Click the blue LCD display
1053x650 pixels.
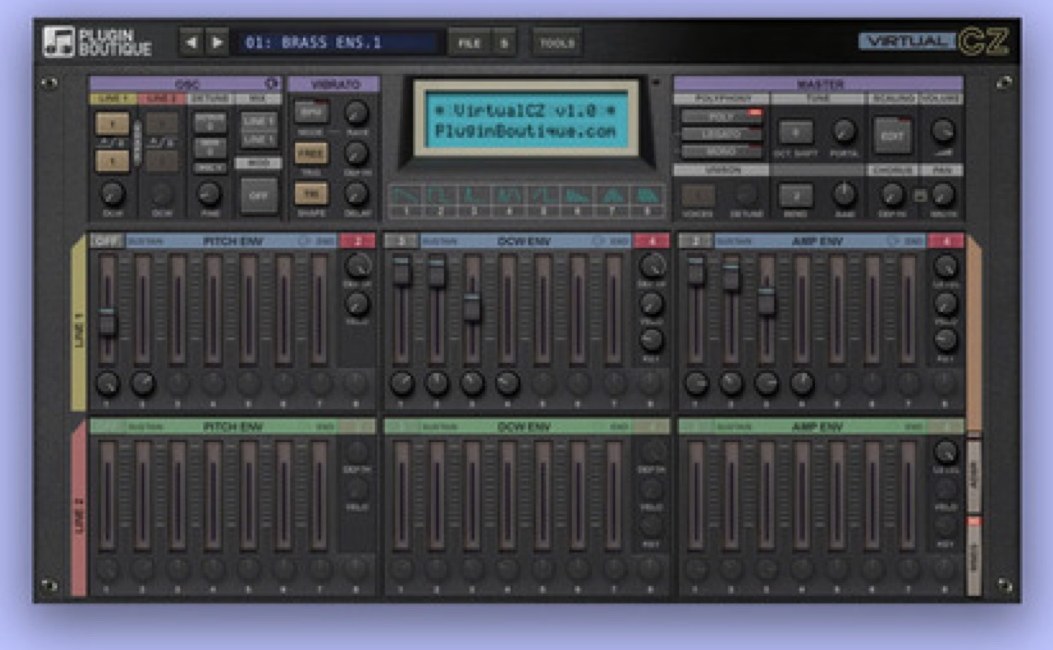tap(526, 120)
